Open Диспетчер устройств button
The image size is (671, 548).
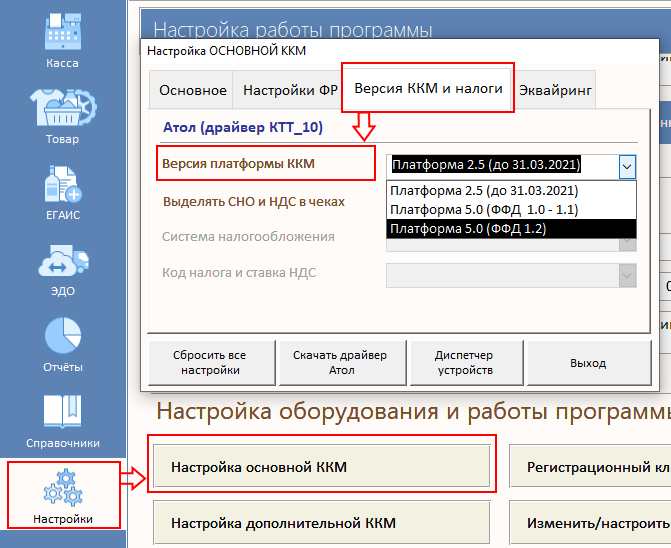[x=463, y=363]
